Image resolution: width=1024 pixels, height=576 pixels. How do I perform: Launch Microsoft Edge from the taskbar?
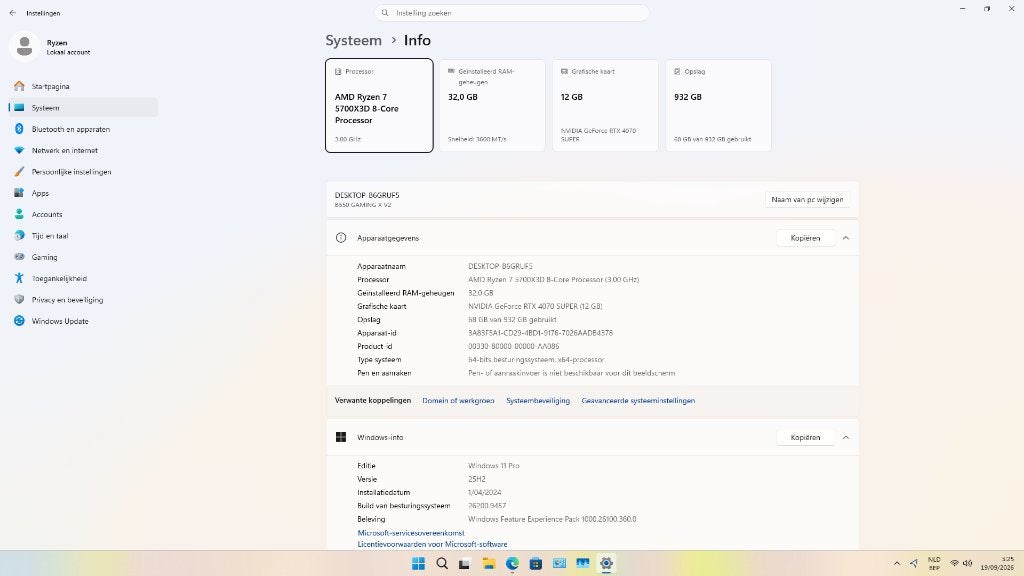512,564
